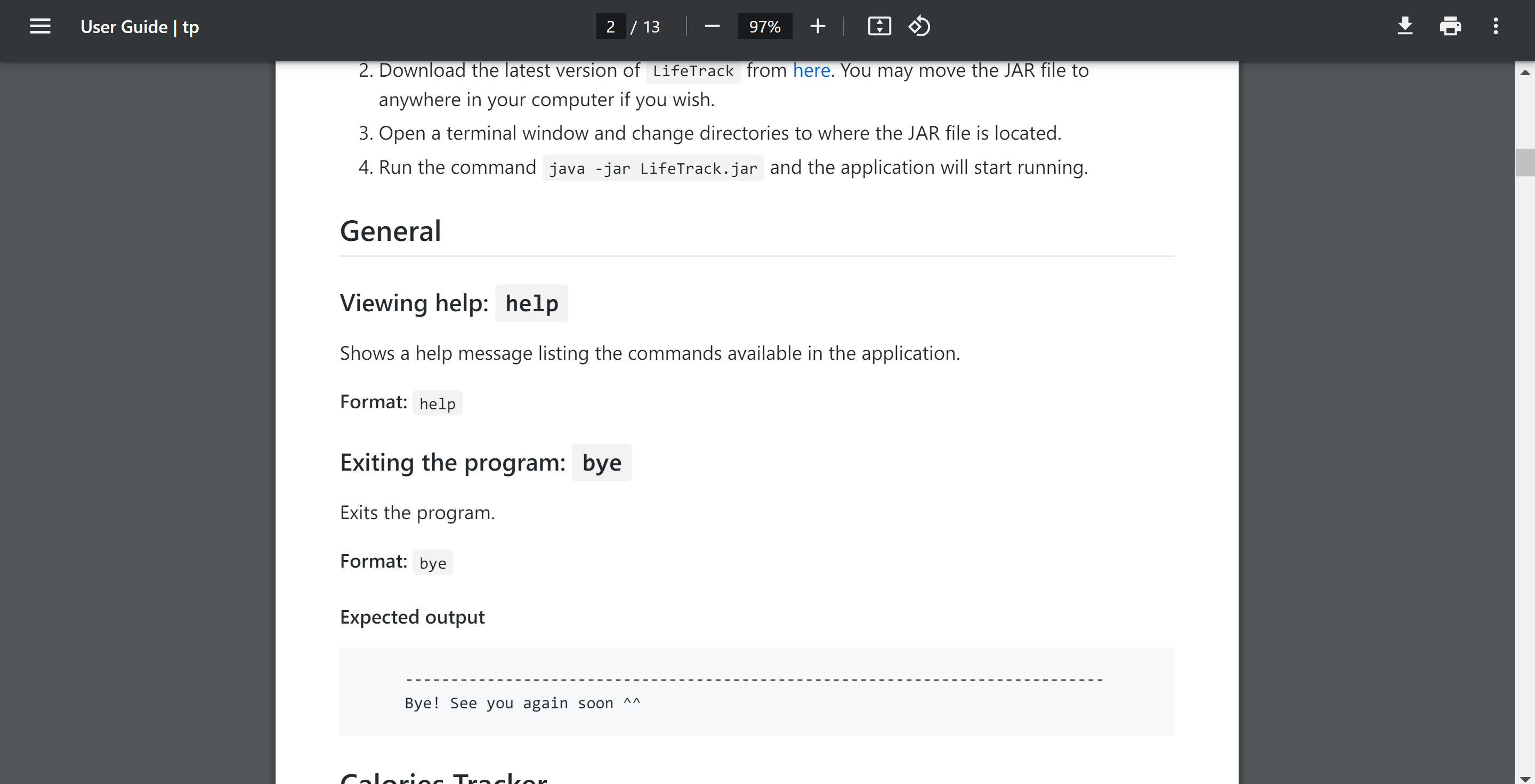Click the vertical scrollbar thumb
The width and height of the screenshot is (1535, 784).
1525,162
